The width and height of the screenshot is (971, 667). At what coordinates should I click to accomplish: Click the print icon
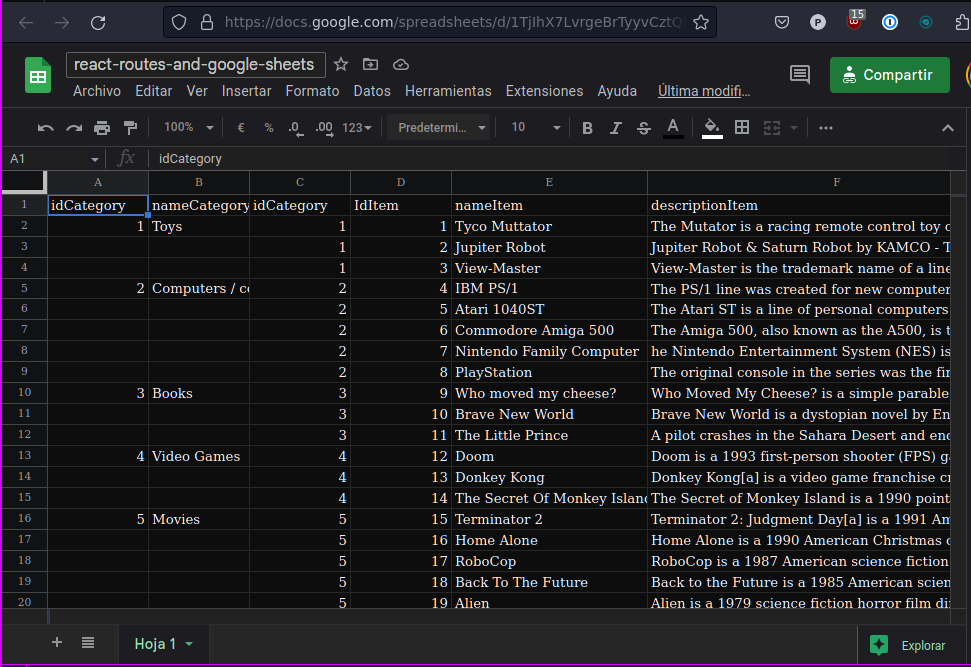(102, 128)
